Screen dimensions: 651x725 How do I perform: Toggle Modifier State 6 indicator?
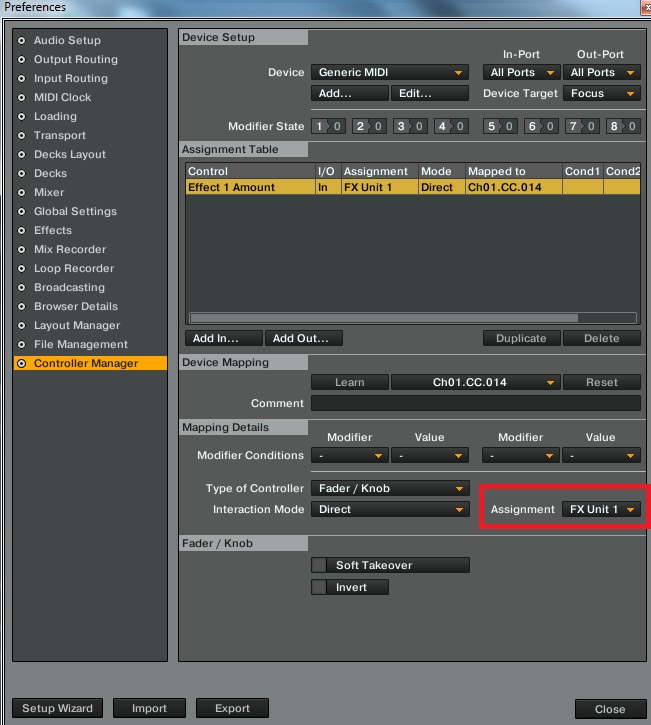pyautogui.click(x=541, y=126)
